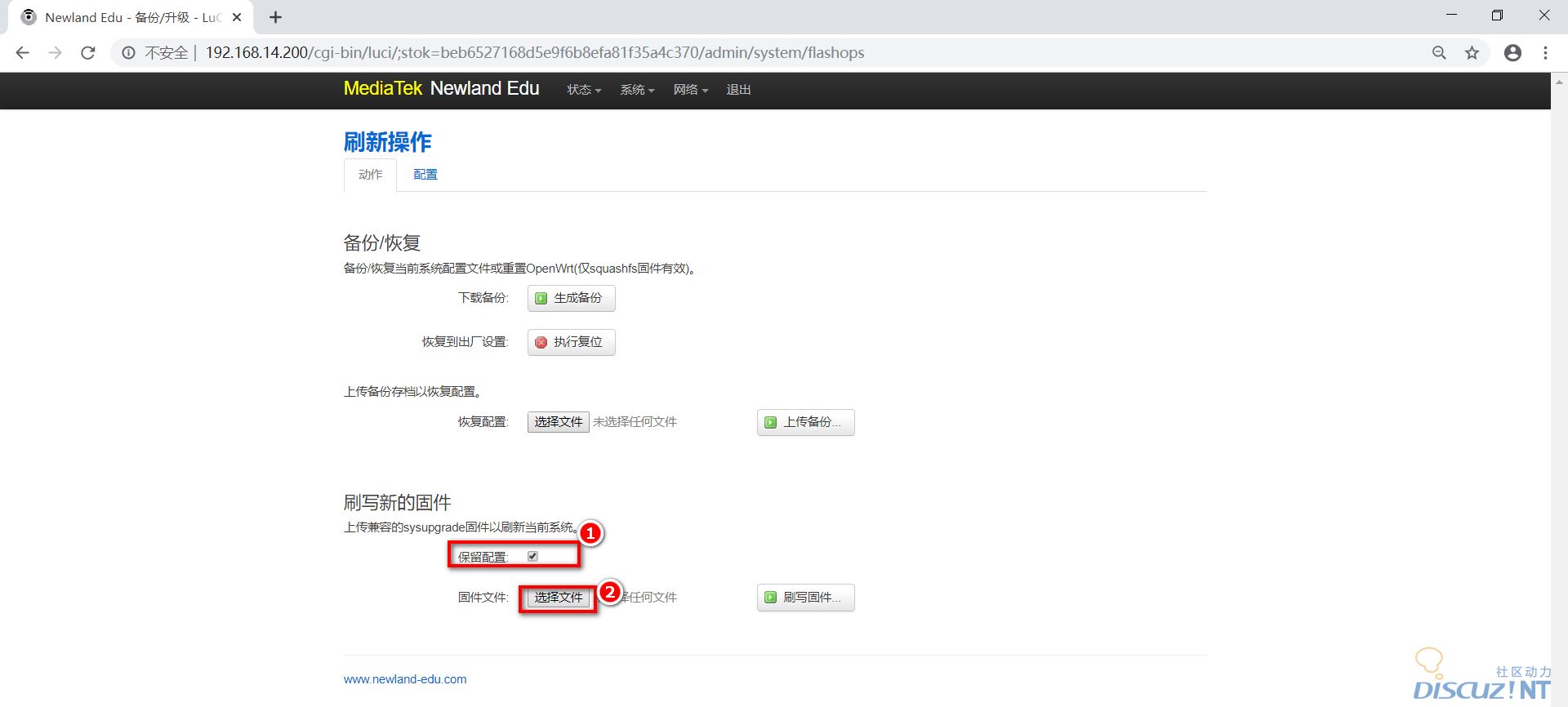1568x707 pixels.
Task: Expand the 系统 dropdown menu
Action: (637, 90)
